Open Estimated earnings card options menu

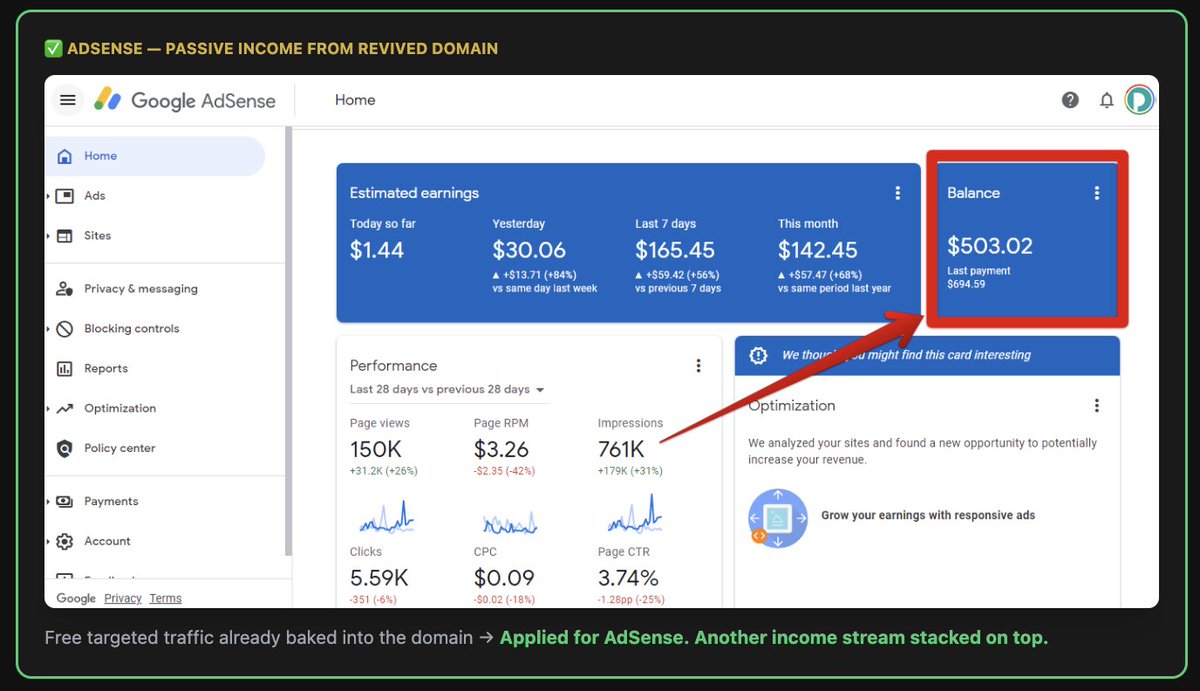click(897, 193)
